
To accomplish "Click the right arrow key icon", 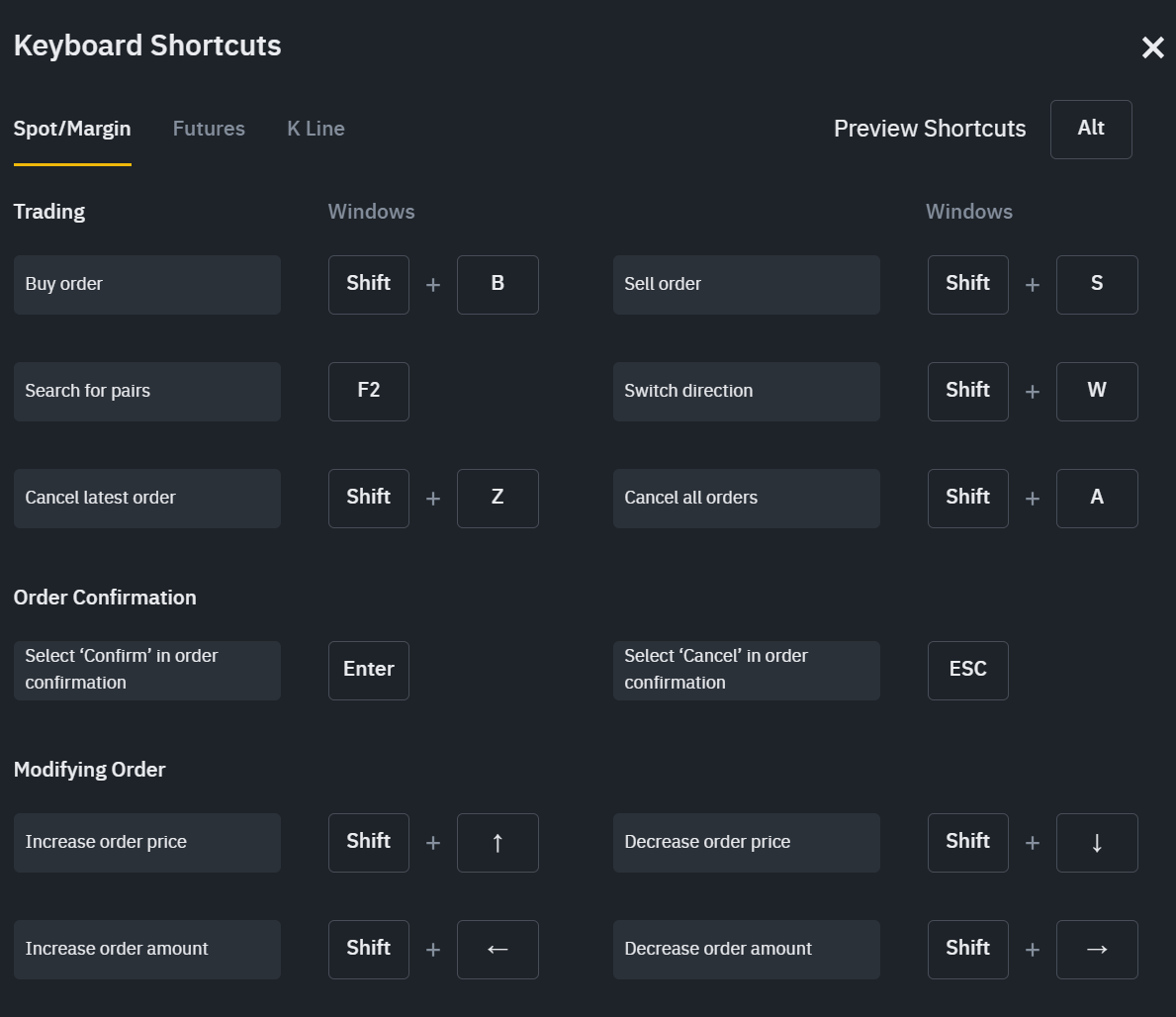I will [1097, 950].
